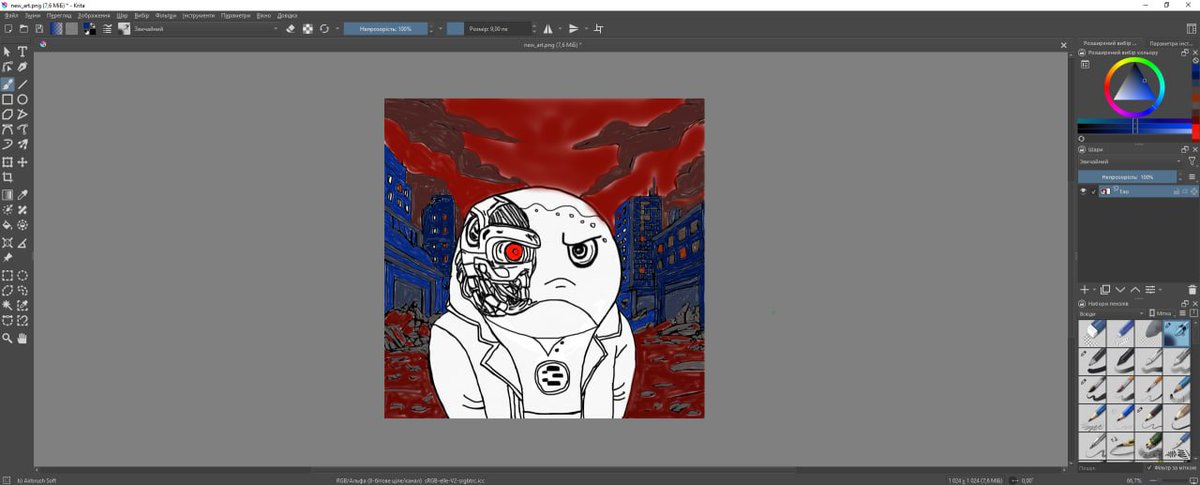Select the Crop tool

coord(8,177)
